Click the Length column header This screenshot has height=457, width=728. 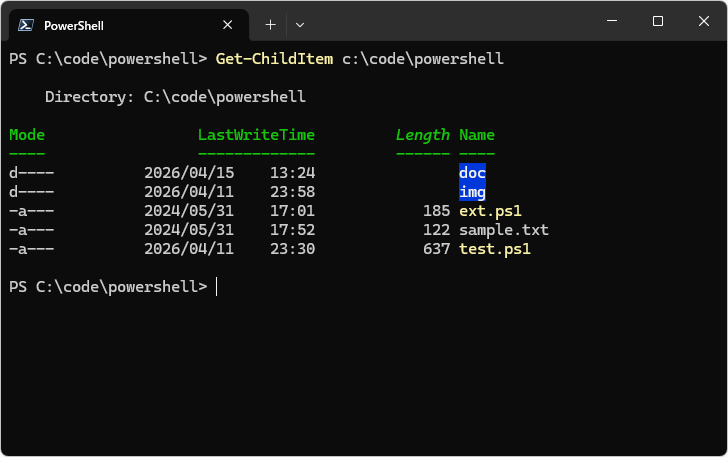(423, 135)
